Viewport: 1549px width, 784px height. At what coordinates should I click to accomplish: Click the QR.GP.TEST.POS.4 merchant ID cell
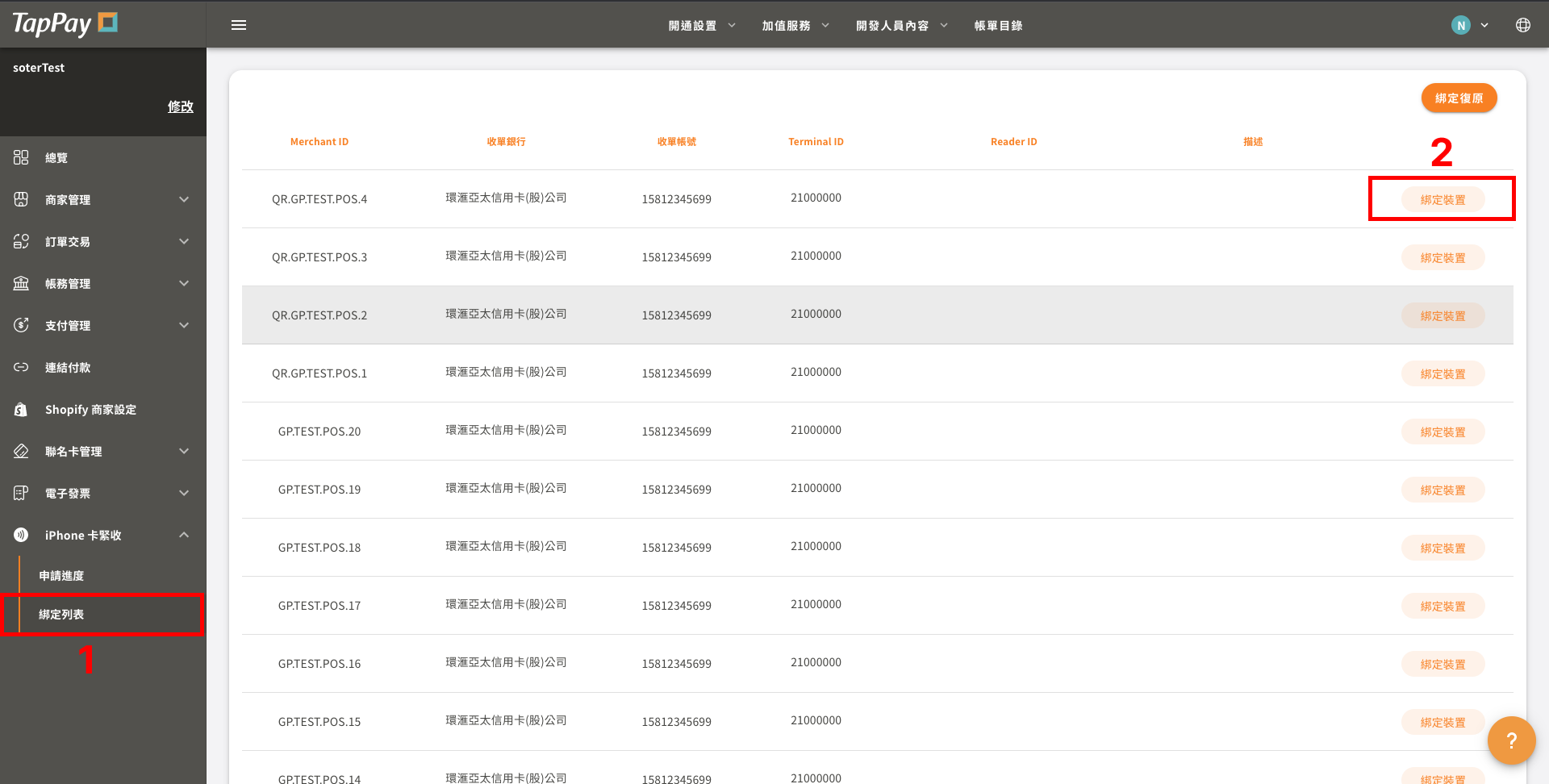tap(319, 199)
